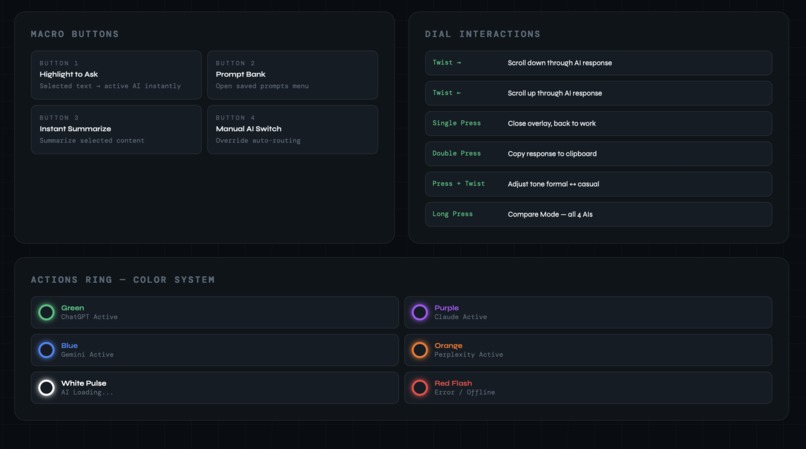
Task: Click the 'Red Flash' color name
Action: [453, 383]
